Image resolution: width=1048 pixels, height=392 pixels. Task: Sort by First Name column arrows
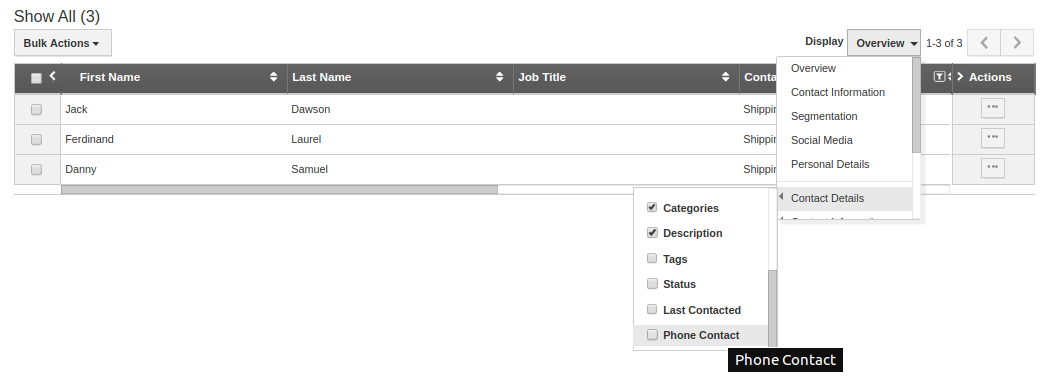tap(273, 77)
